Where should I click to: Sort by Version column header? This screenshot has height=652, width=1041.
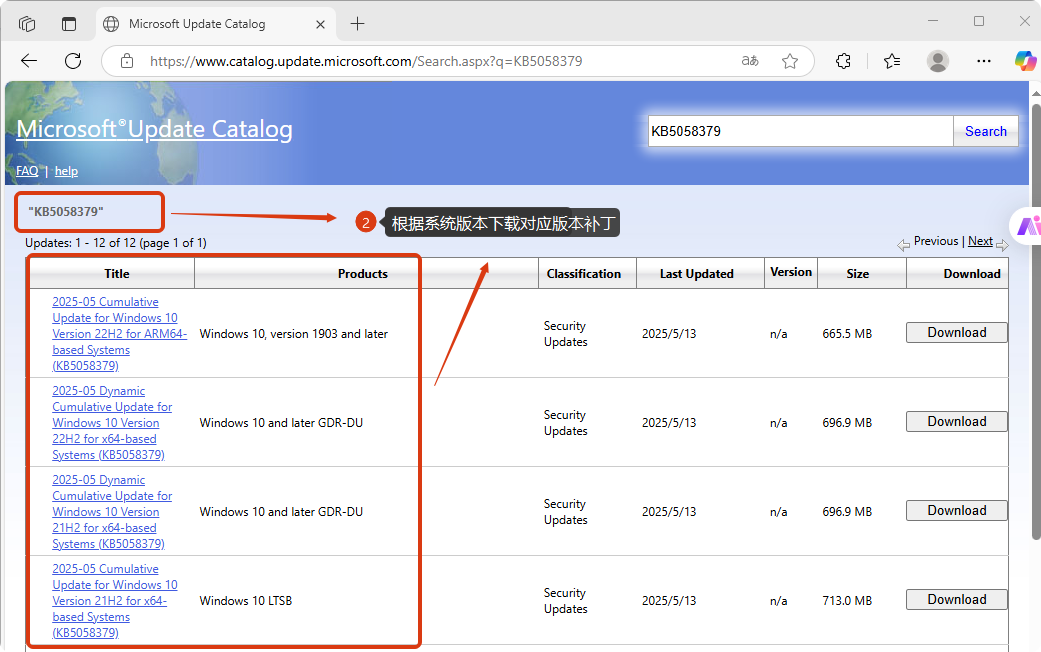coord(791,272)
